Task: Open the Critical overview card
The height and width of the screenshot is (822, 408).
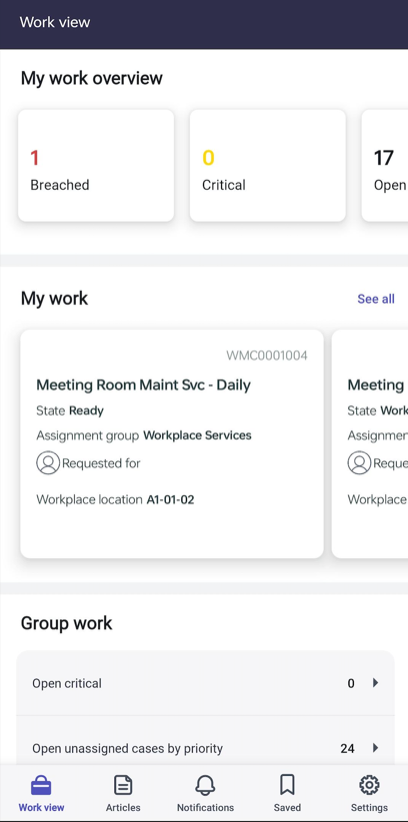Action: point(267,165)
